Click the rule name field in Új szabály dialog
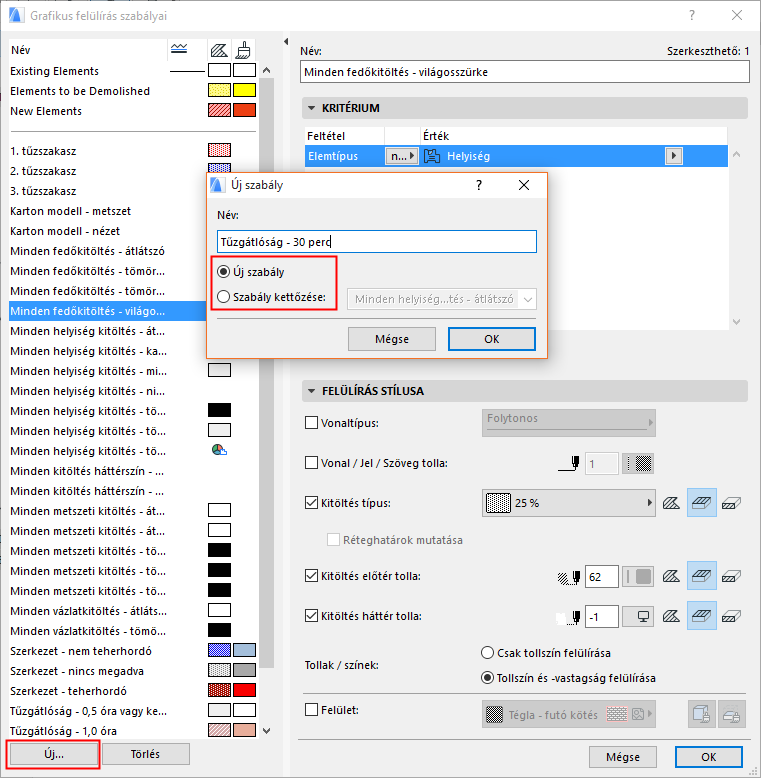Image resolution: width=761 pixels, height=778 pixels. click(x=377, y=242)
